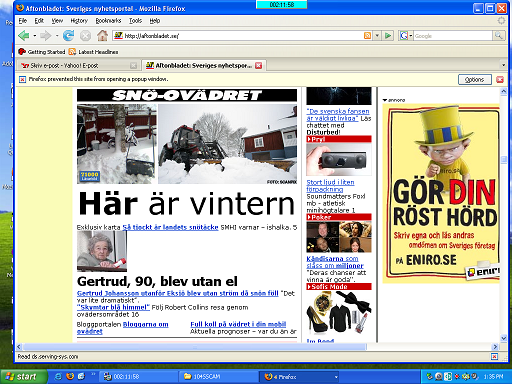Screen dimensions: 512x384
Task: Click the horizontal scrollbar right arrow
Action: click(495, 347)
